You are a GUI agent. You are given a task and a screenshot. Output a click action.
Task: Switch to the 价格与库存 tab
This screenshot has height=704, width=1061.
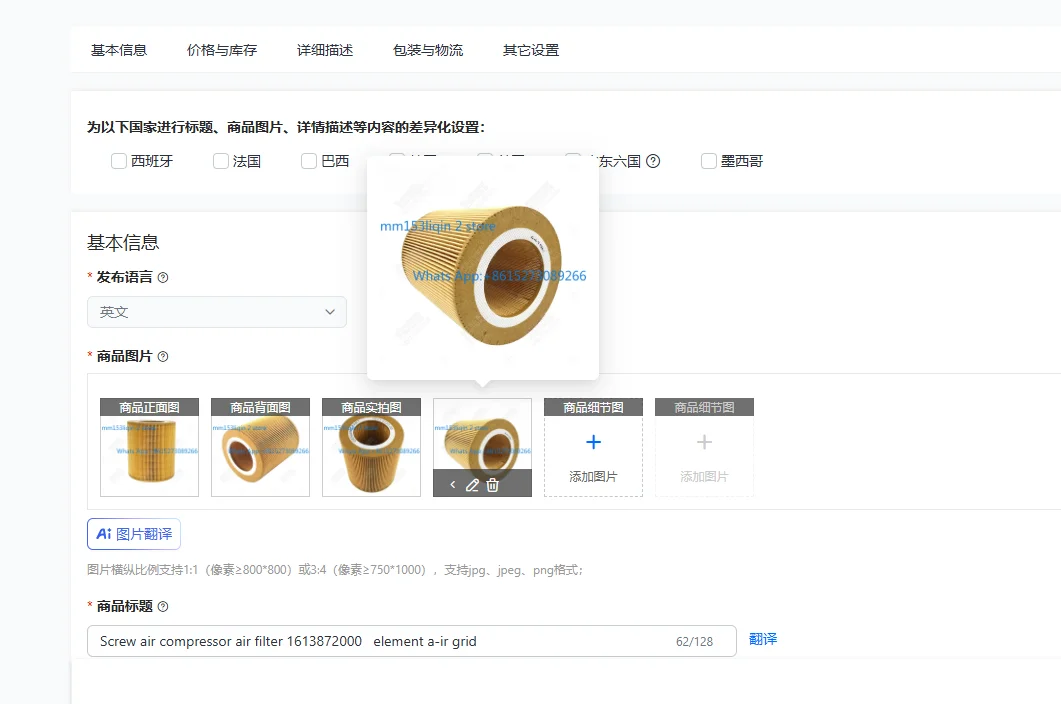click(222, 50)
